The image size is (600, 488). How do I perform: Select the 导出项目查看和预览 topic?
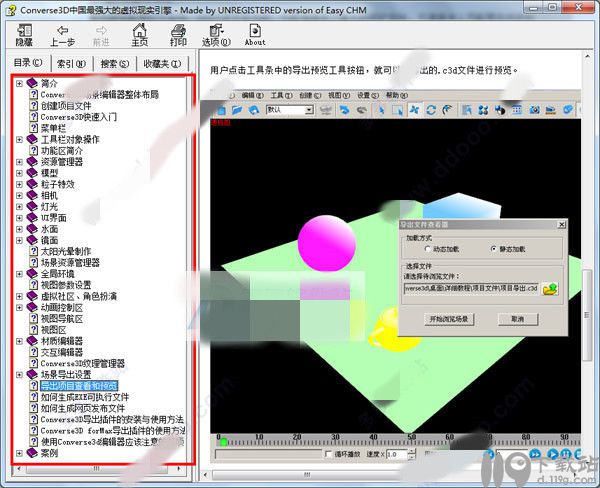79,386
